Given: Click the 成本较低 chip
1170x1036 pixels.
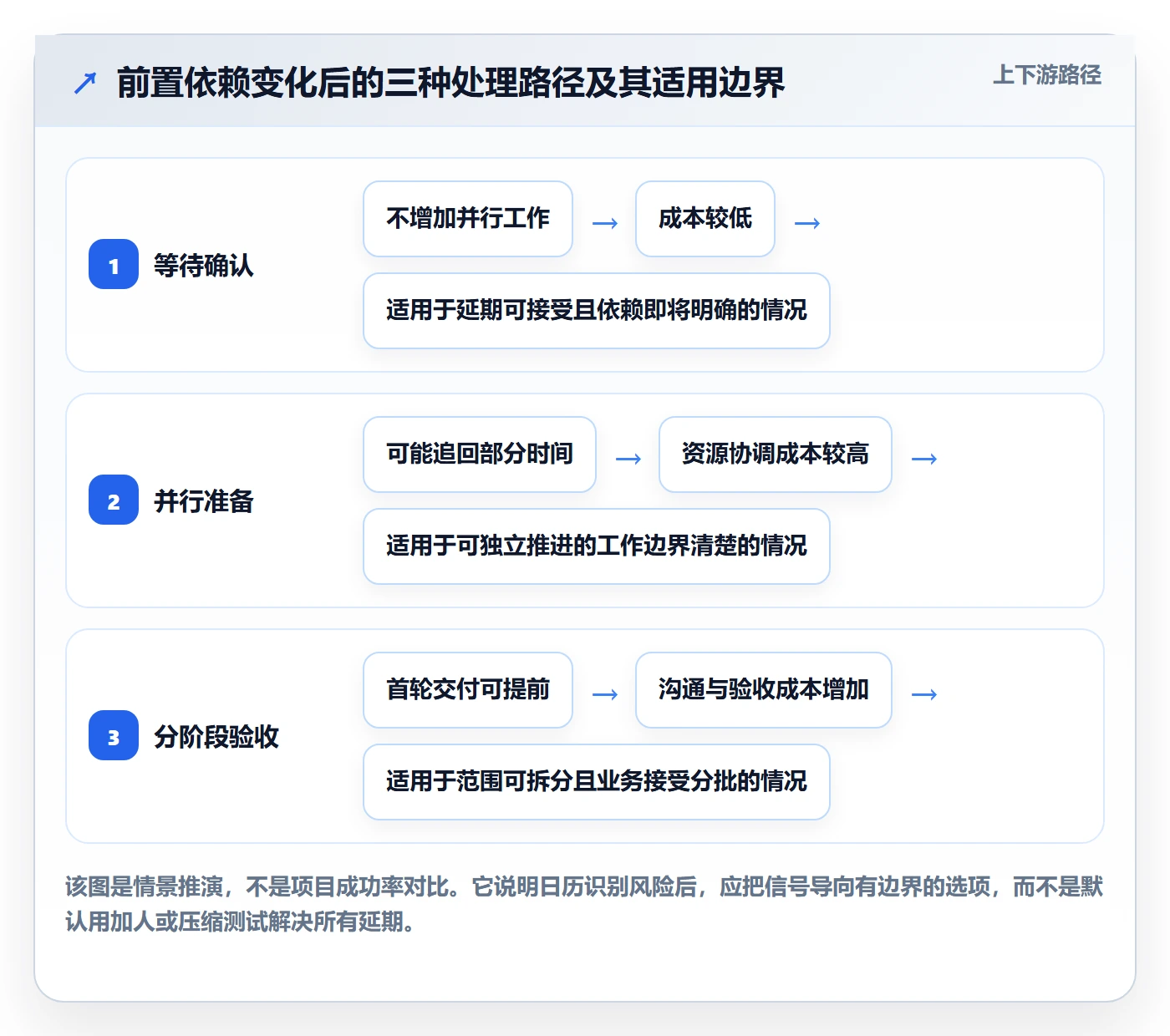Looking at the screenshot, I should point(705,219).
